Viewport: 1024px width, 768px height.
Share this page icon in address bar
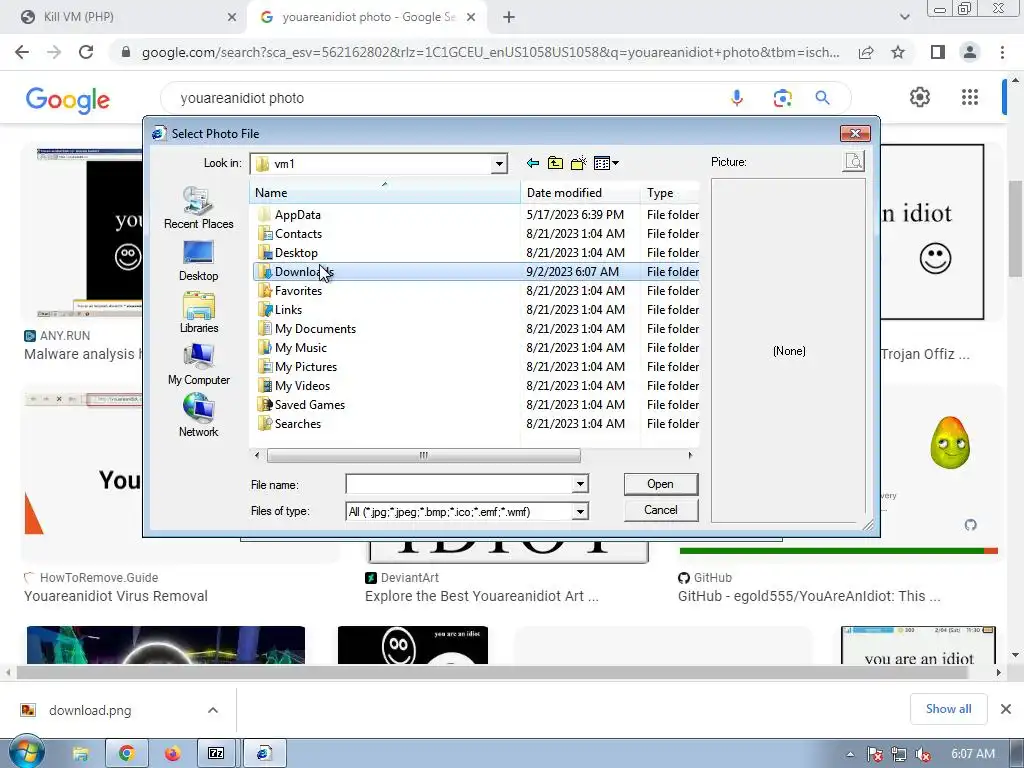tap(866, 52)
